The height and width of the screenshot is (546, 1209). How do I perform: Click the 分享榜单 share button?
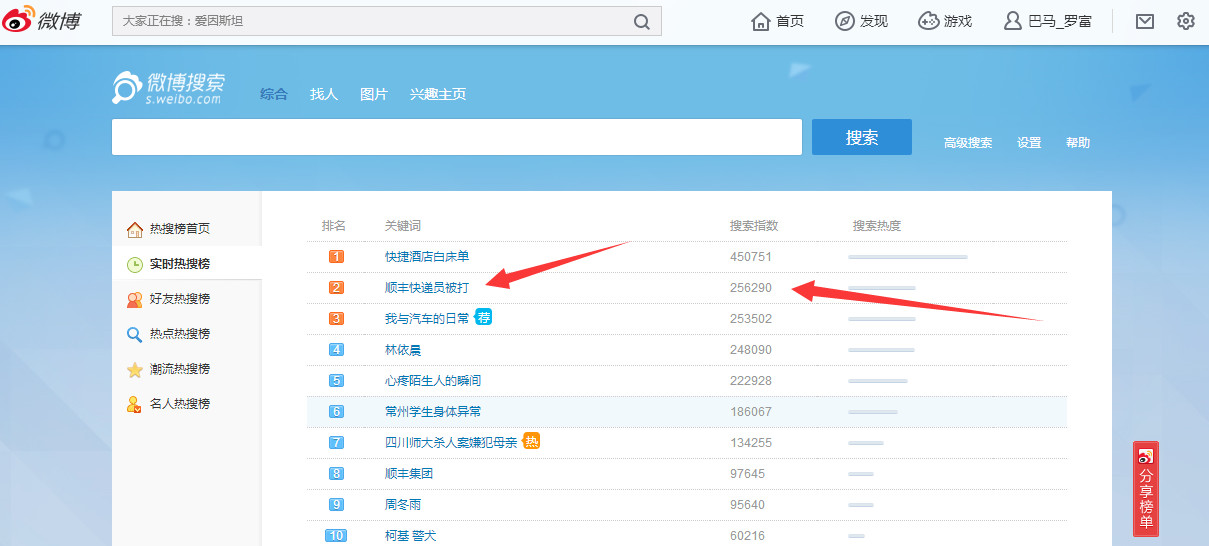[1146, 489]
